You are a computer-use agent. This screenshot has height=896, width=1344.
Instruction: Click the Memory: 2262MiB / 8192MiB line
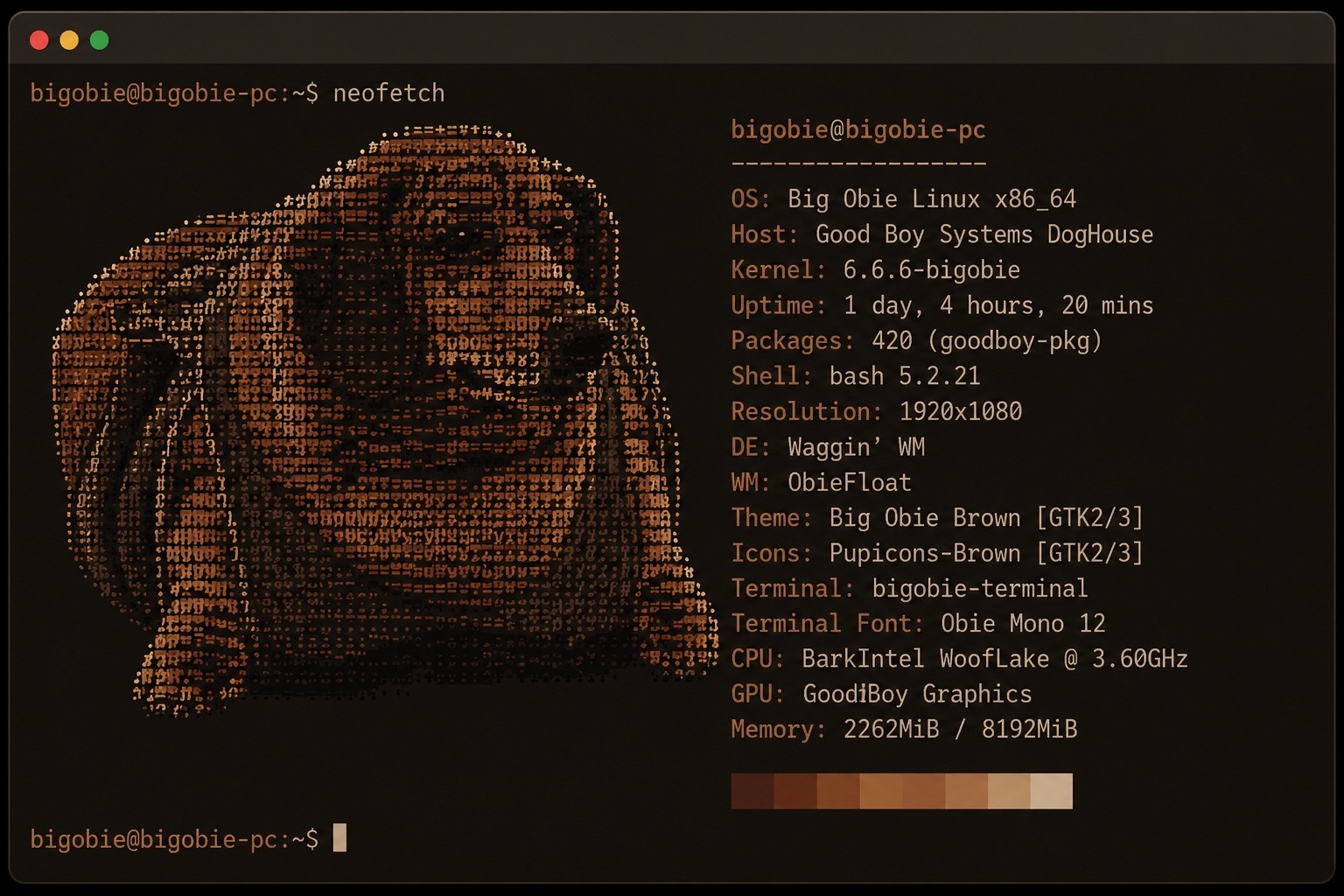pos(904,729)
